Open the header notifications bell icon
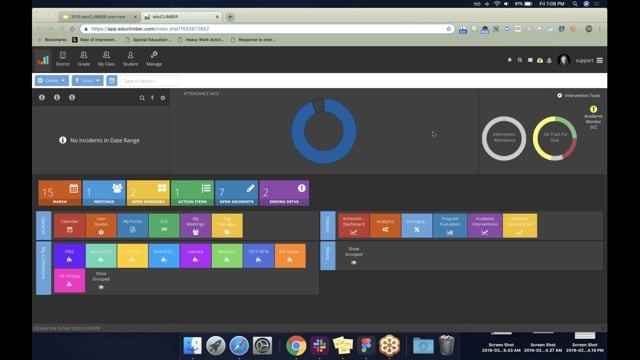Image resolution: width=640 pixels, height=360 pixels. pos(549,60)
